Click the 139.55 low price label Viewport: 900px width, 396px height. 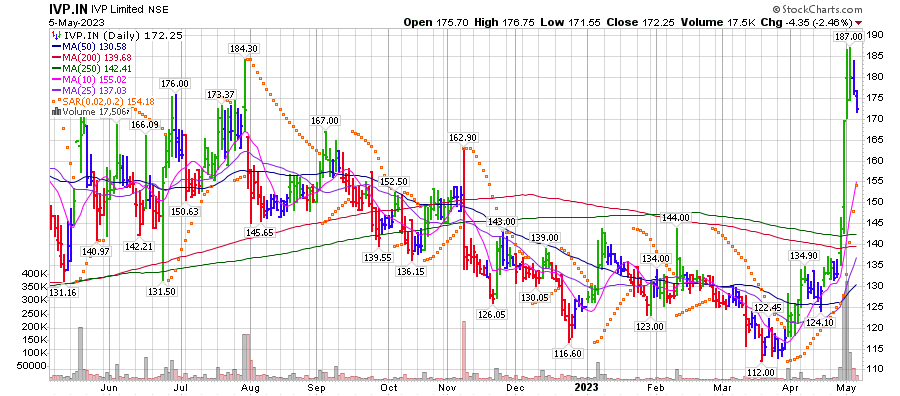[377, 258]
